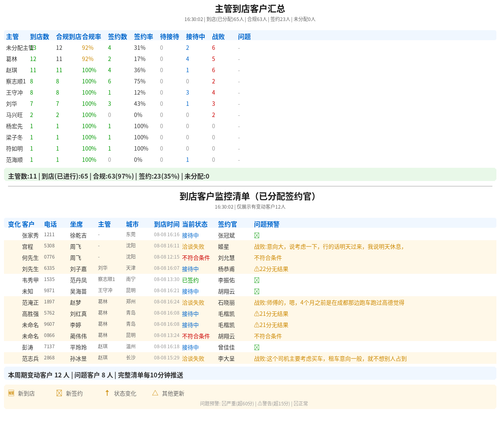Click green status icon in phone 9871 row

257,291
